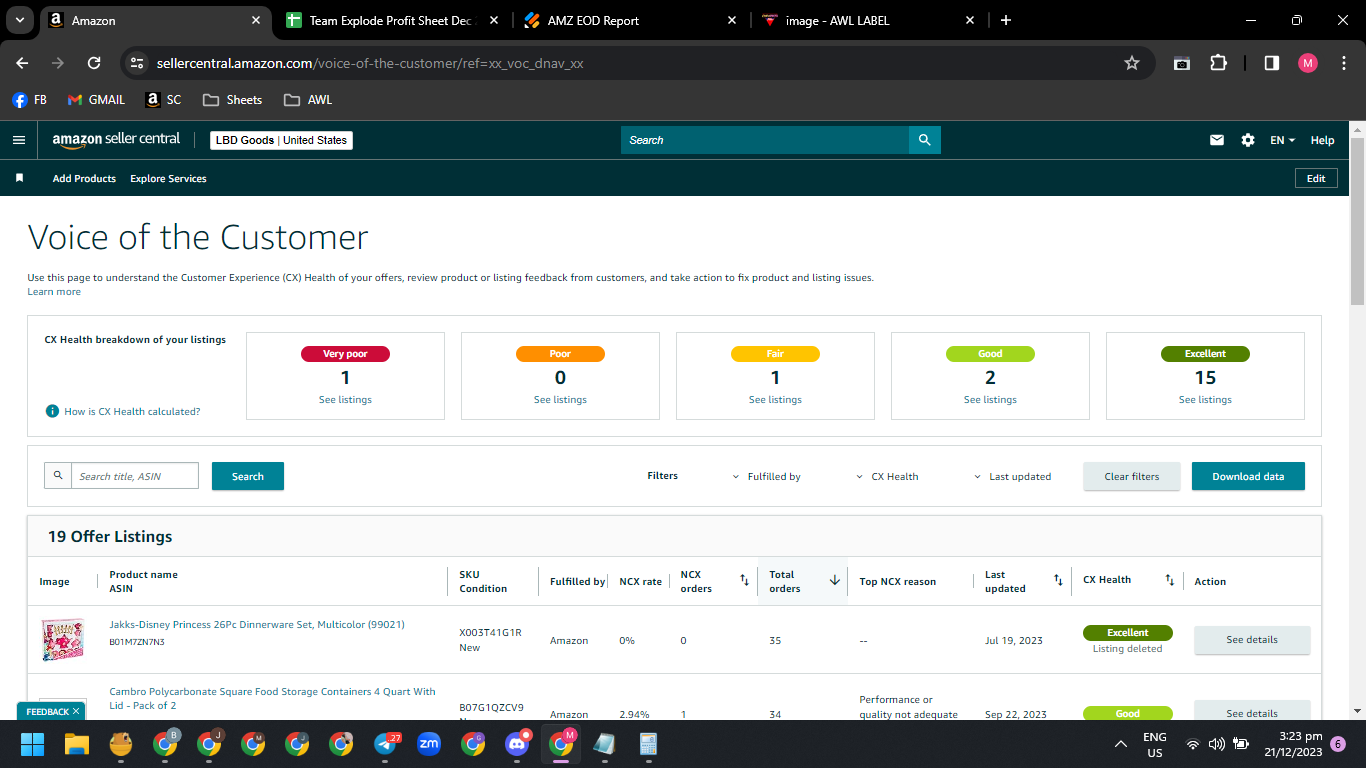Switch to the AMZ EOD Report tab
The height and width of the screenshot is (768, 1366).
pos(630,20)
